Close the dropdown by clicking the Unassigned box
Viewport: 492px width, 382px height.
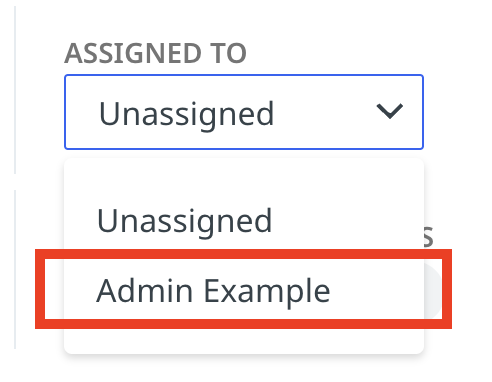coord(244,112)
